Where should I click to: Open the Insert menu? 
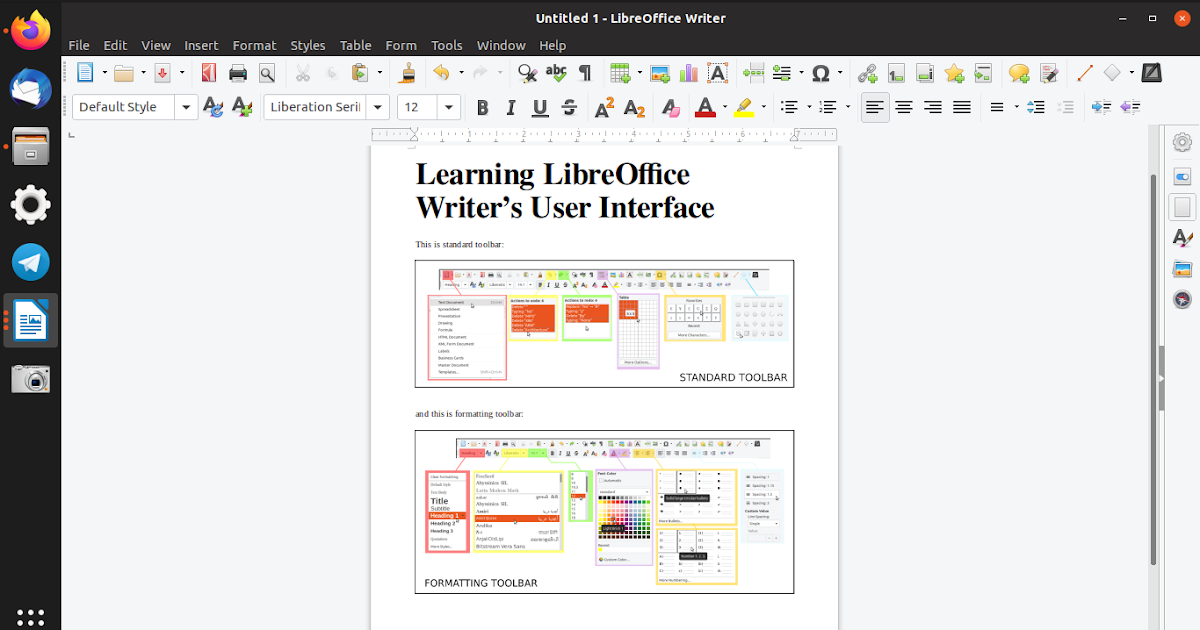201,45
